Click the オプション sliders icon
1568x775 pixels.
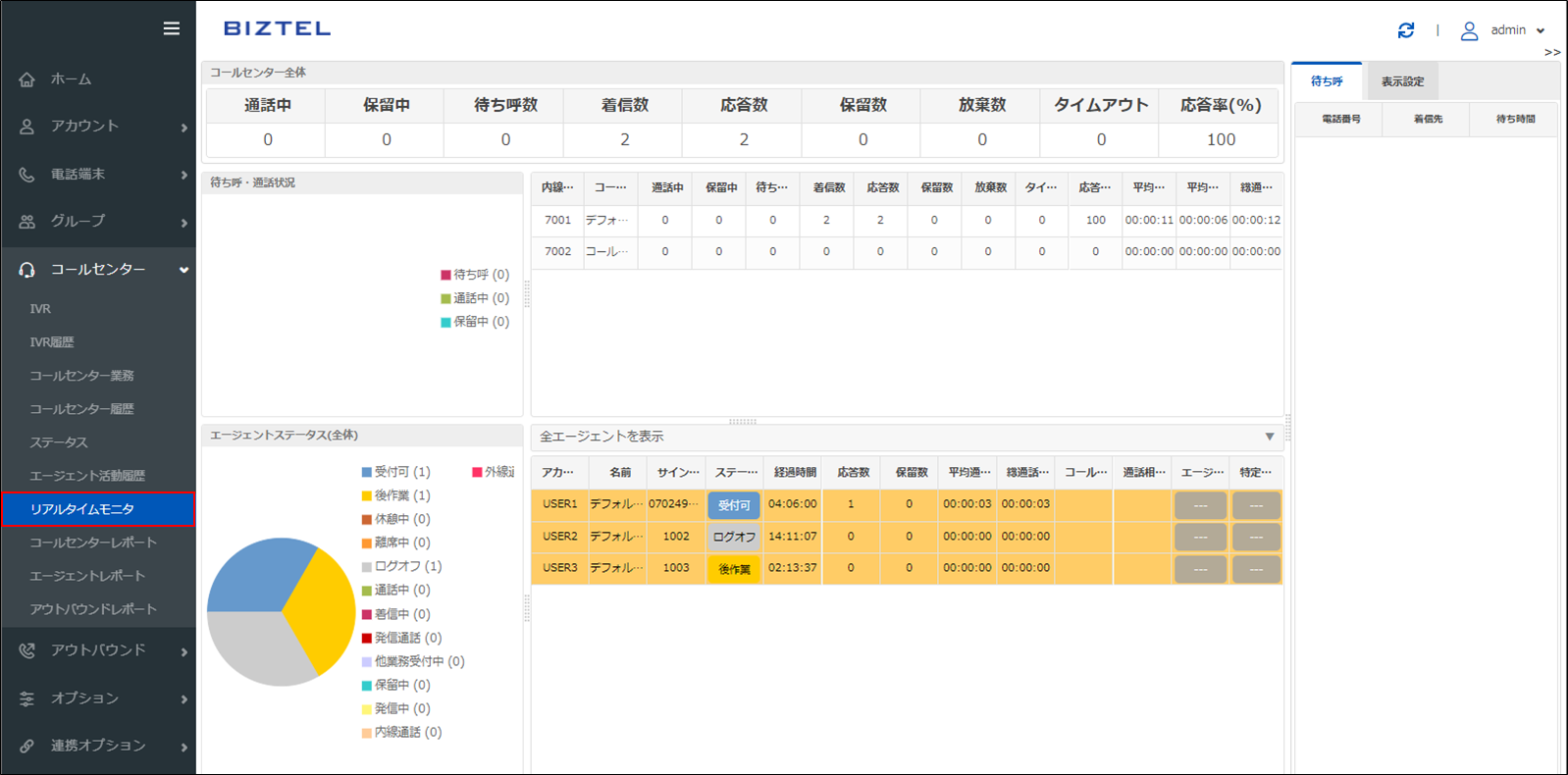pyautogui.click(x=26, y=698)
